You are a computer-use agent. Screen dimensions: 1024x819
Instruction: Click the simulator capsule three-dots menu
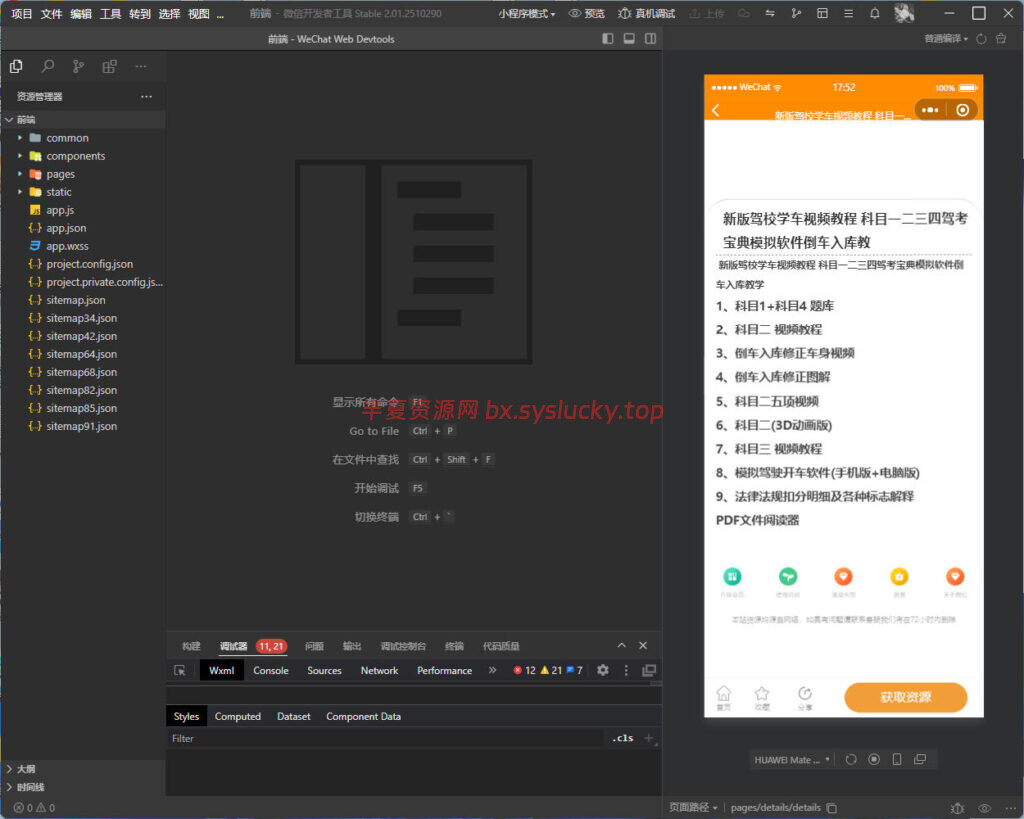click(x=930, y=110)
